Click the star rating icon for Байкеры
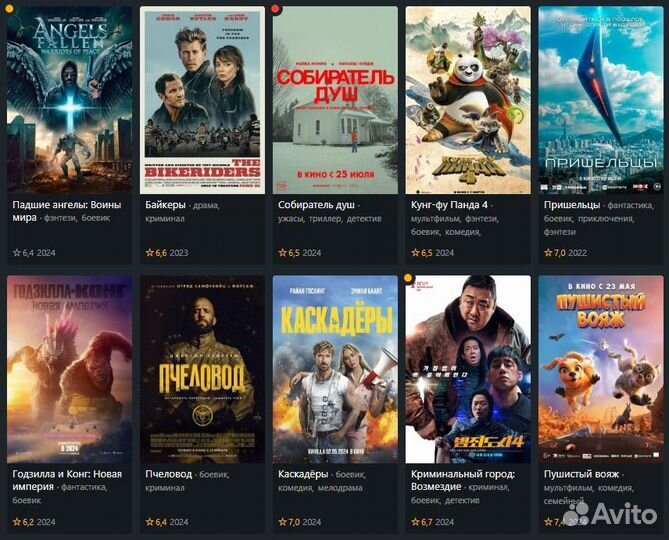Viewport: 669px width, 540px height. 149,253
